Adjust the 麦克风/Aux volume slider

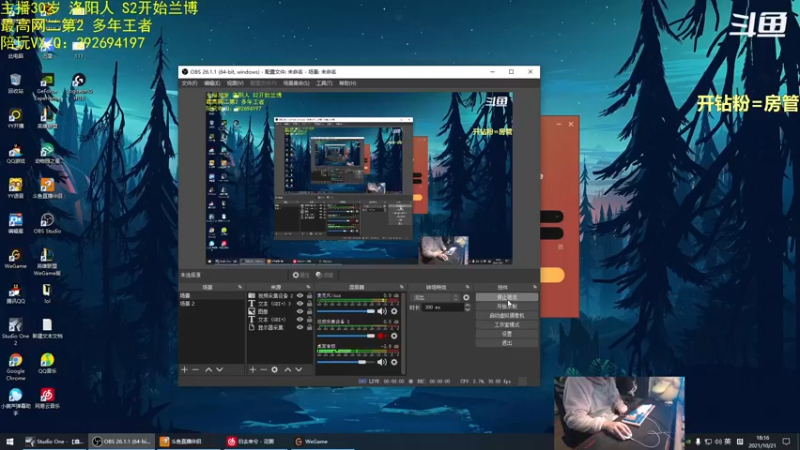click(346, 311)
